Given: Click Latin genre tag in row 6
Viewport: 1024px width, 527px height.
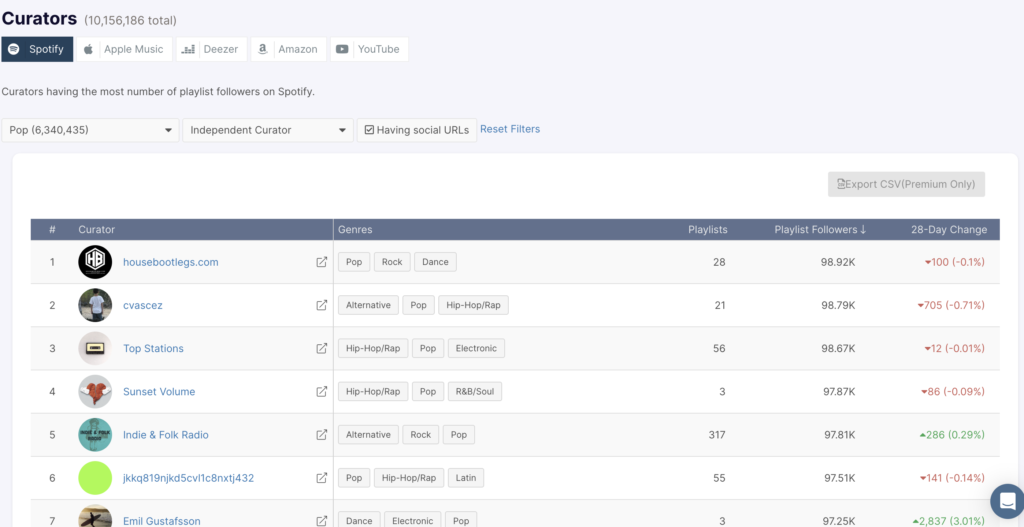Looking at the screenshot, I should point(466,478).
